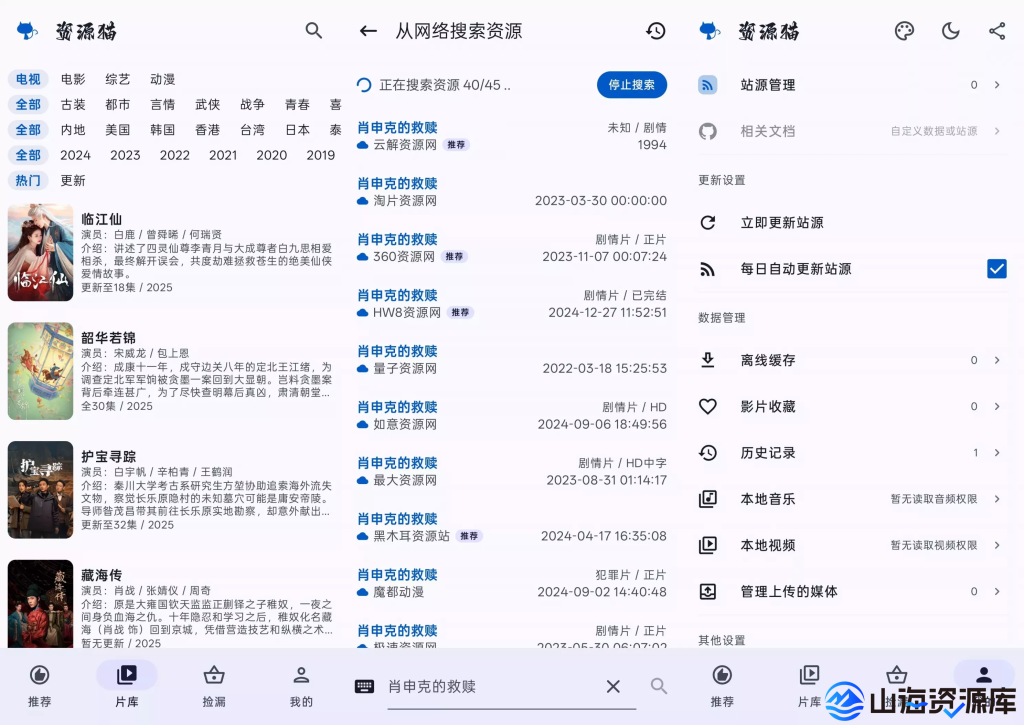Disable 每日自动更新站源 checkbox

tap(997, 268)
